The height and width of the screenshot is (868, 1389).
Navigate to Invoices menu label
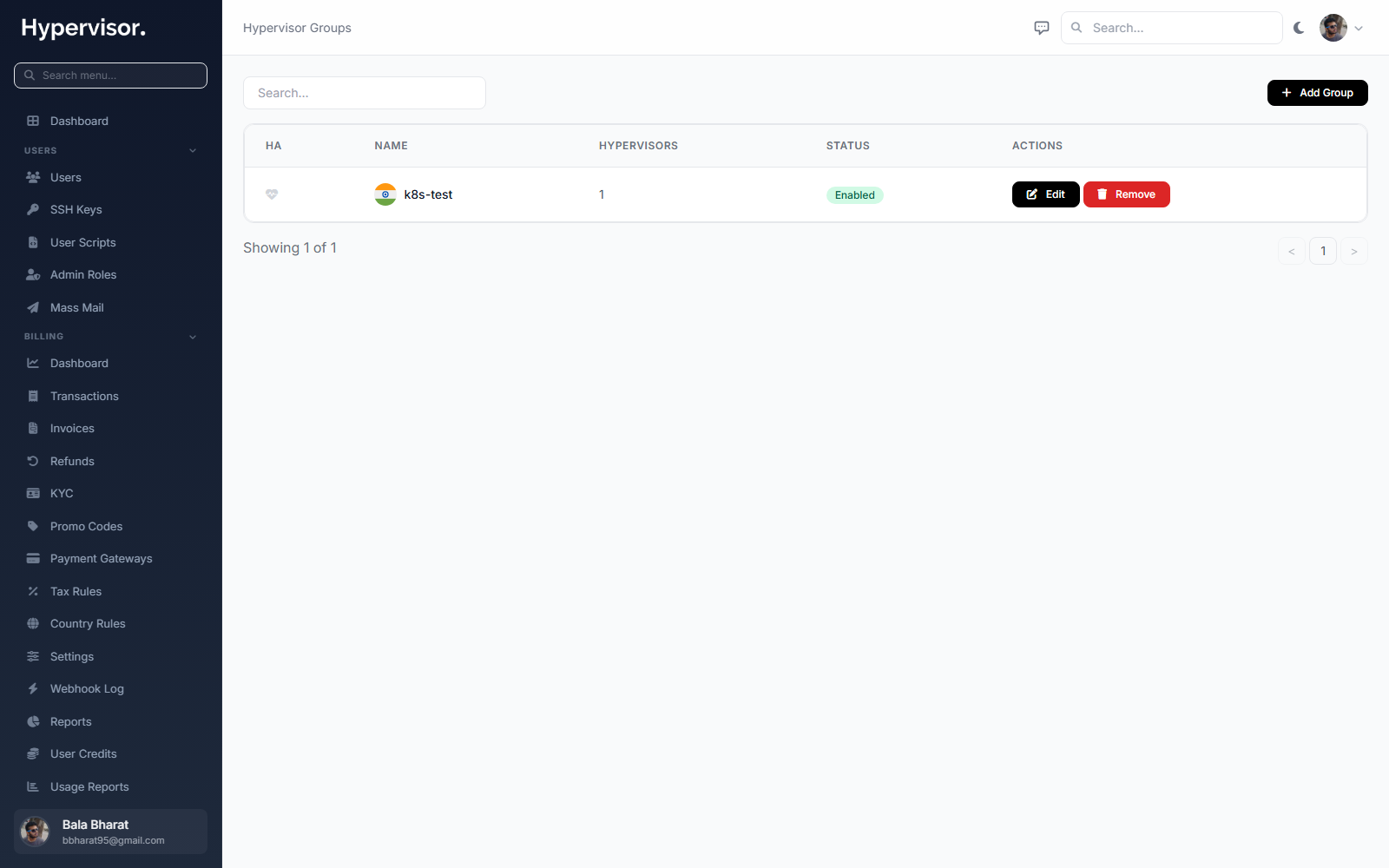tap(72, 428)
